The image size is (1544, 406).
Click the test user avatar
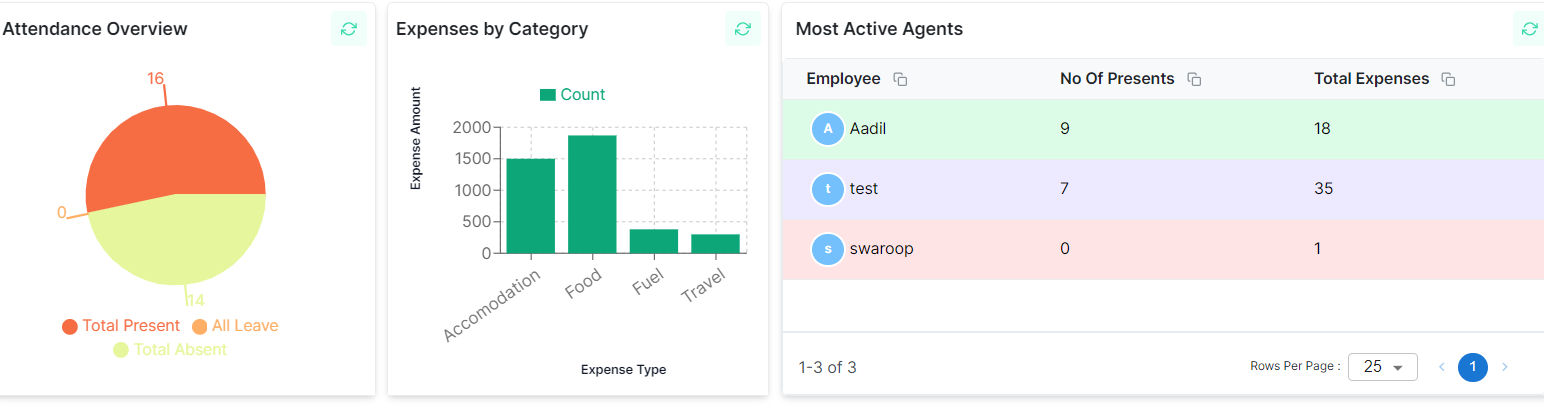tap(828, 189)
